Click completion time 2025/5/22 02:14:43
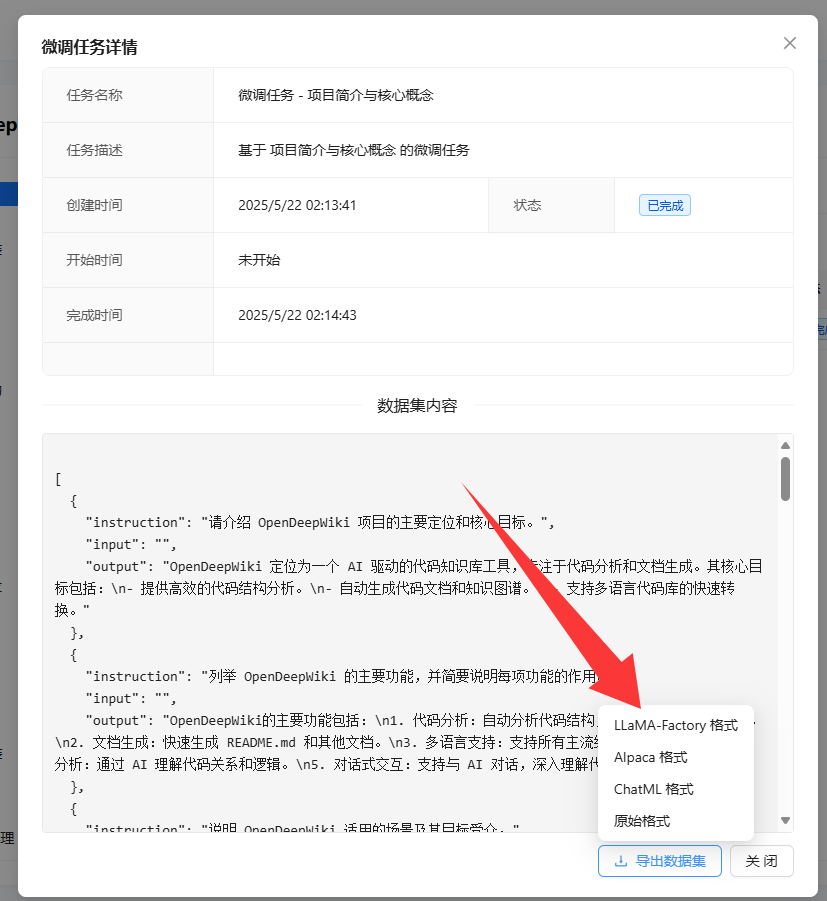 pos(297,315)
